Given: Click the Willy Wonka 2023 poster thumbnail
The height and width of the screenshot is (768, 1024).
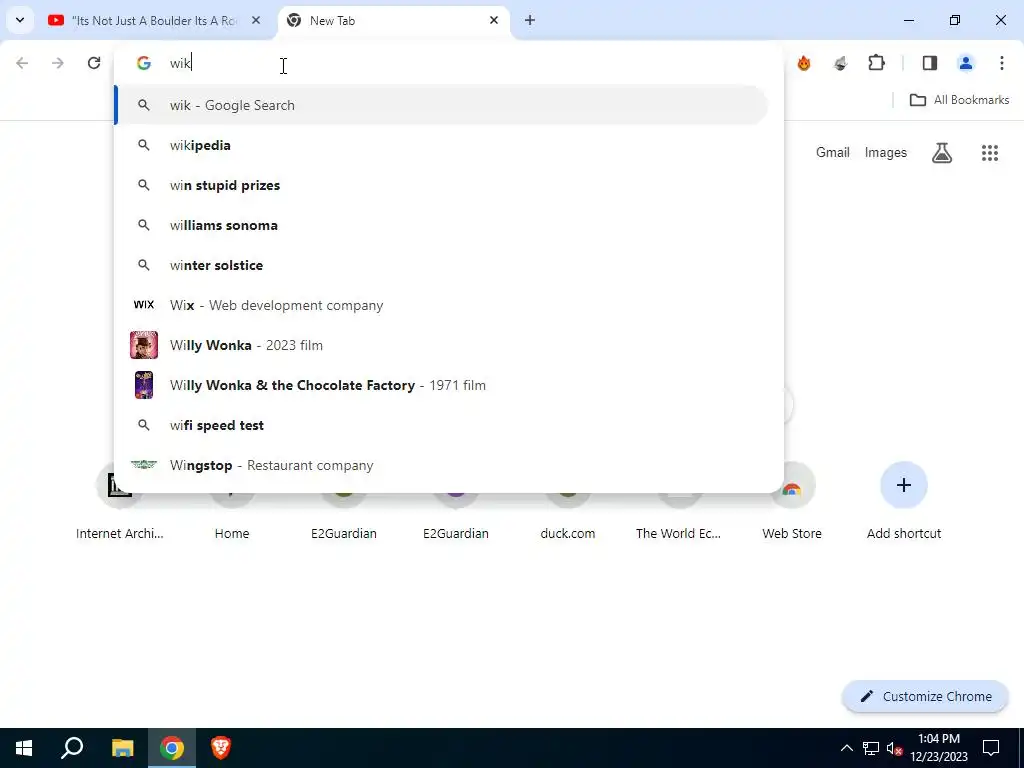Looking at the screenshot, I should pos(144,345).
